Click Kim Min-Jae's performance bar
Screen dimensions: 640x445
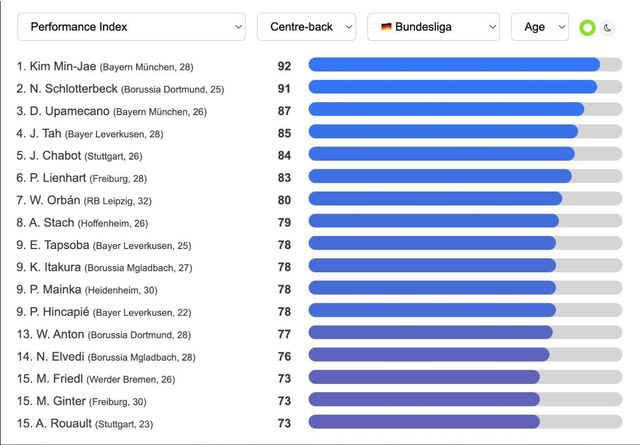tap(454, 65)
